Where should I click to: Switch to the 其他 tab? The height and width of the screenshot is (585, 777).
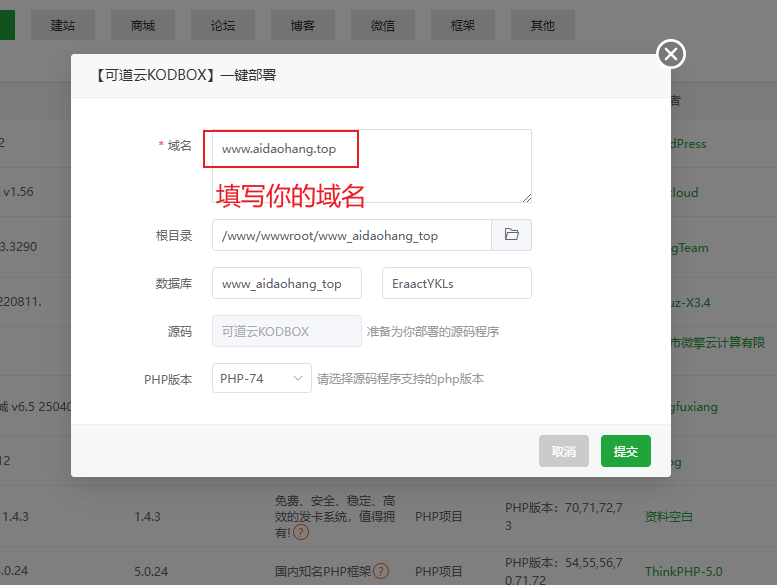click(x=543, y=26)
